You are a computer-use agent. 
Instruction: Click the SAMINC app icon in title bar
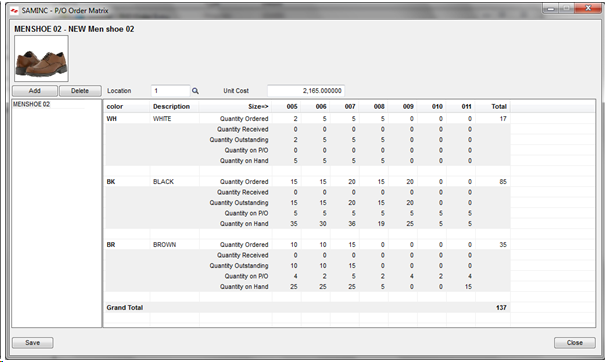coord(14,10)
